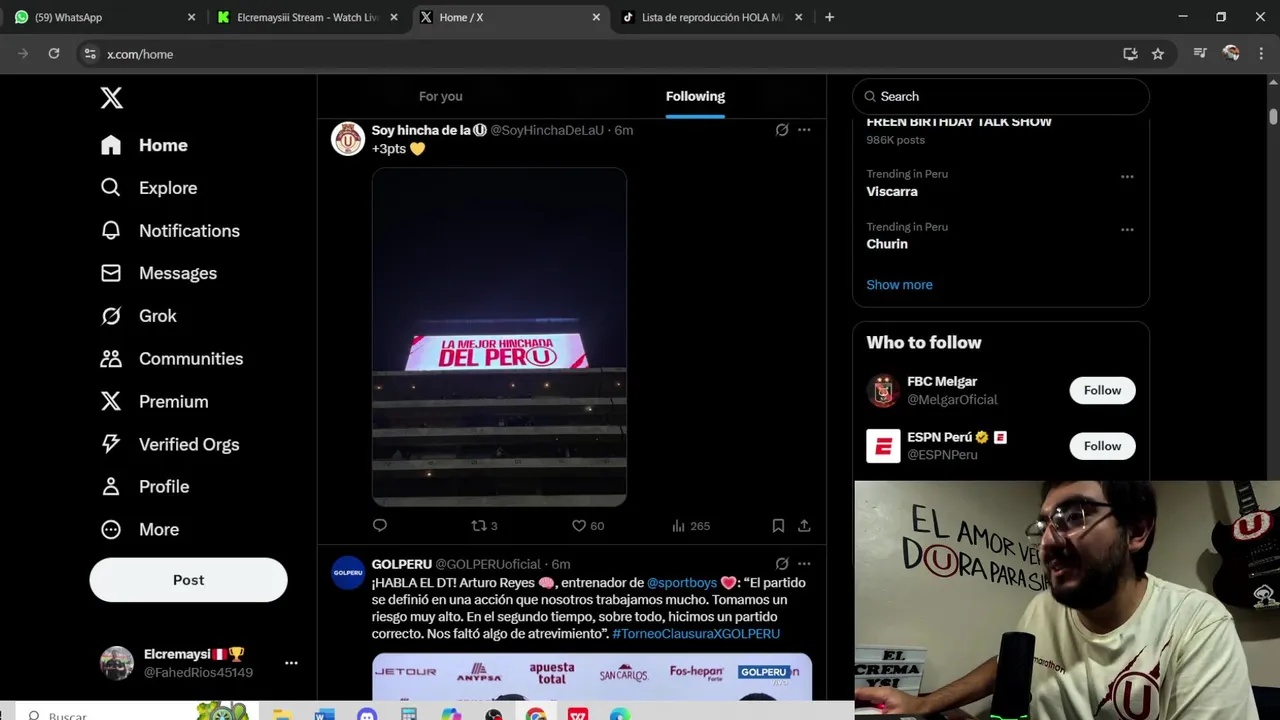The height and width of the screenshot is (720, 1280).
Task: Open more options on Soy hincha post
Action: [x=804, y=130]
